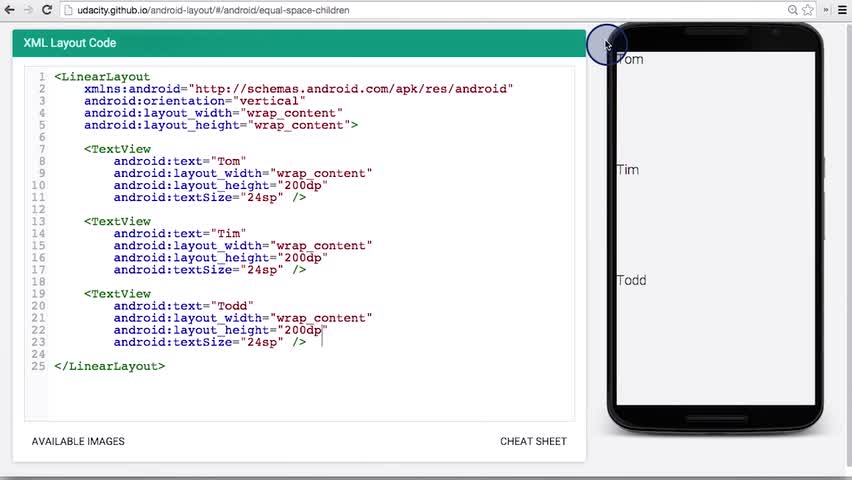Show hidden extensions with the chevron icon

826,10
